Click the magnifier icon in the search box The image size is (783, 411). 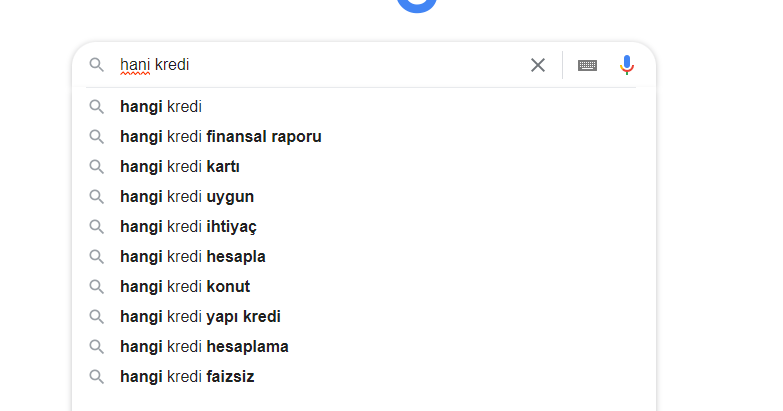[96, 65]
